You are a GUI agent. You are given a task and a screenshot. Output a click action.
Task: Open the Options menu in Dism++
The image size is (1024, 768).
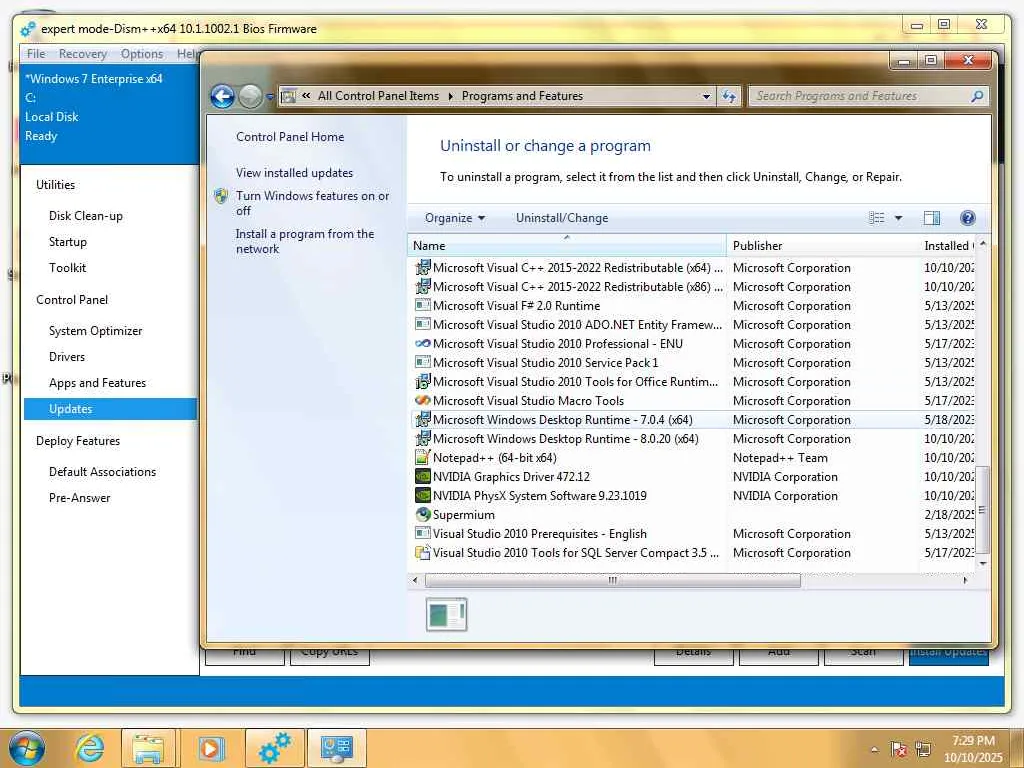click(x=142, y=54)
